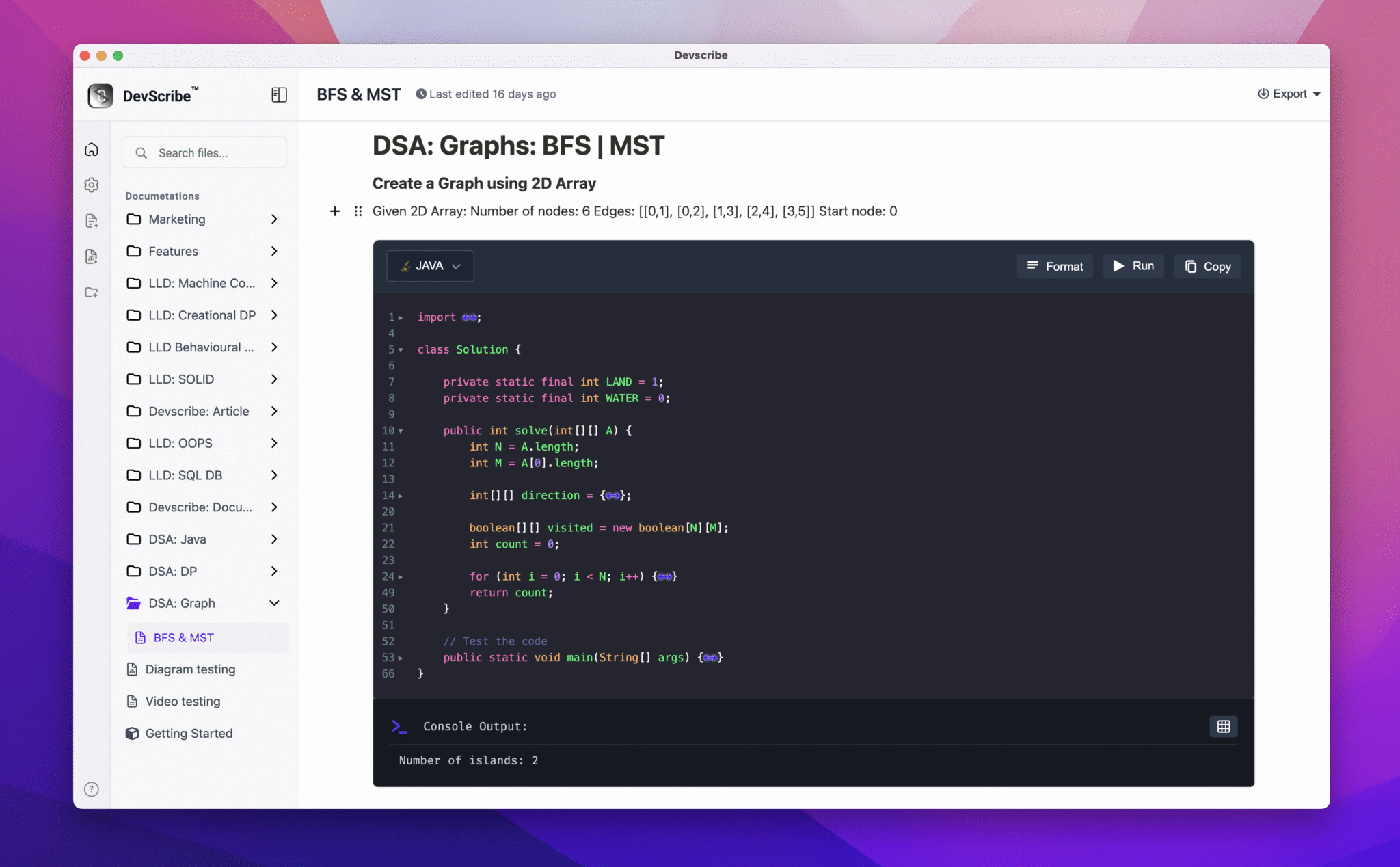Click the Getting Started box icon
Image resolution: width=1400 pixels, height=867 pixels.
click(132, 733)
